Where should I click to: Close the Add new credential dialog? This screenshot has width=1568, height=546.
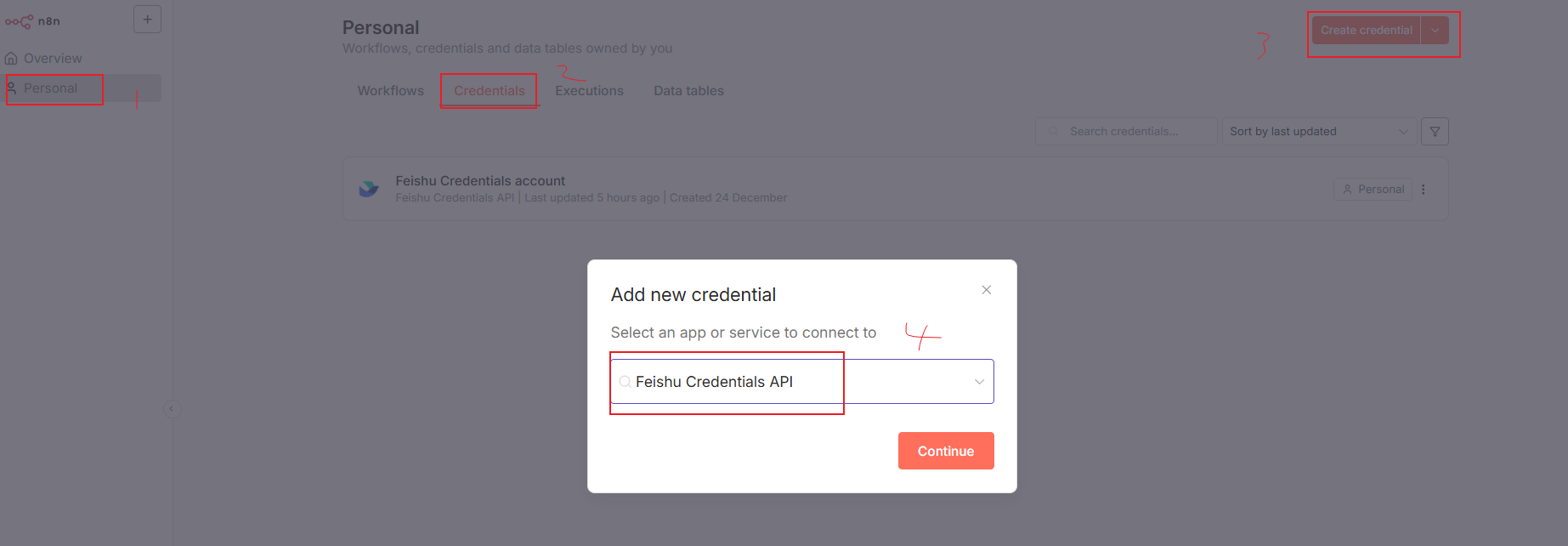[x=986, y=290]
